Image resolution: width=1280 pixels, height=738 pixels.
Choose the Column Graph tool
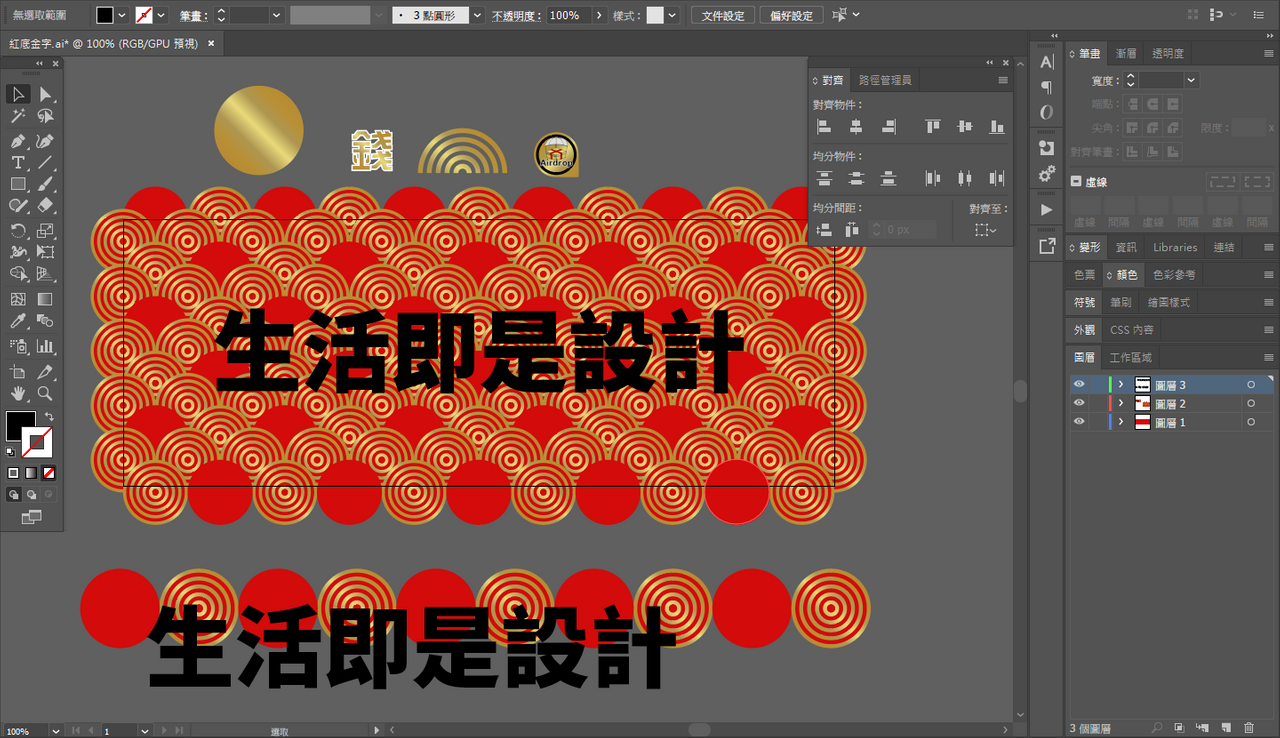(45, 346)
